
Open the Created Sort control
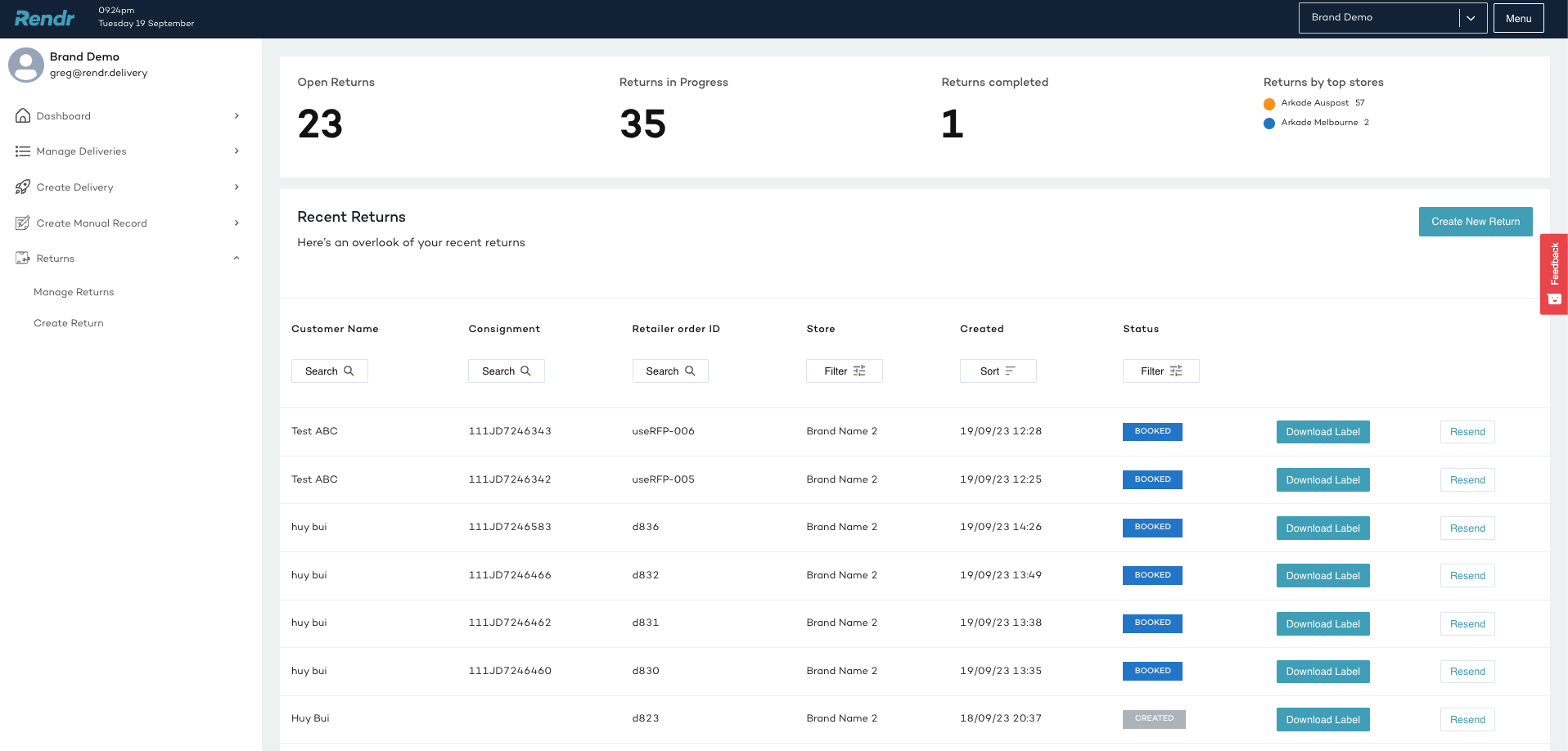pos(998,371)
